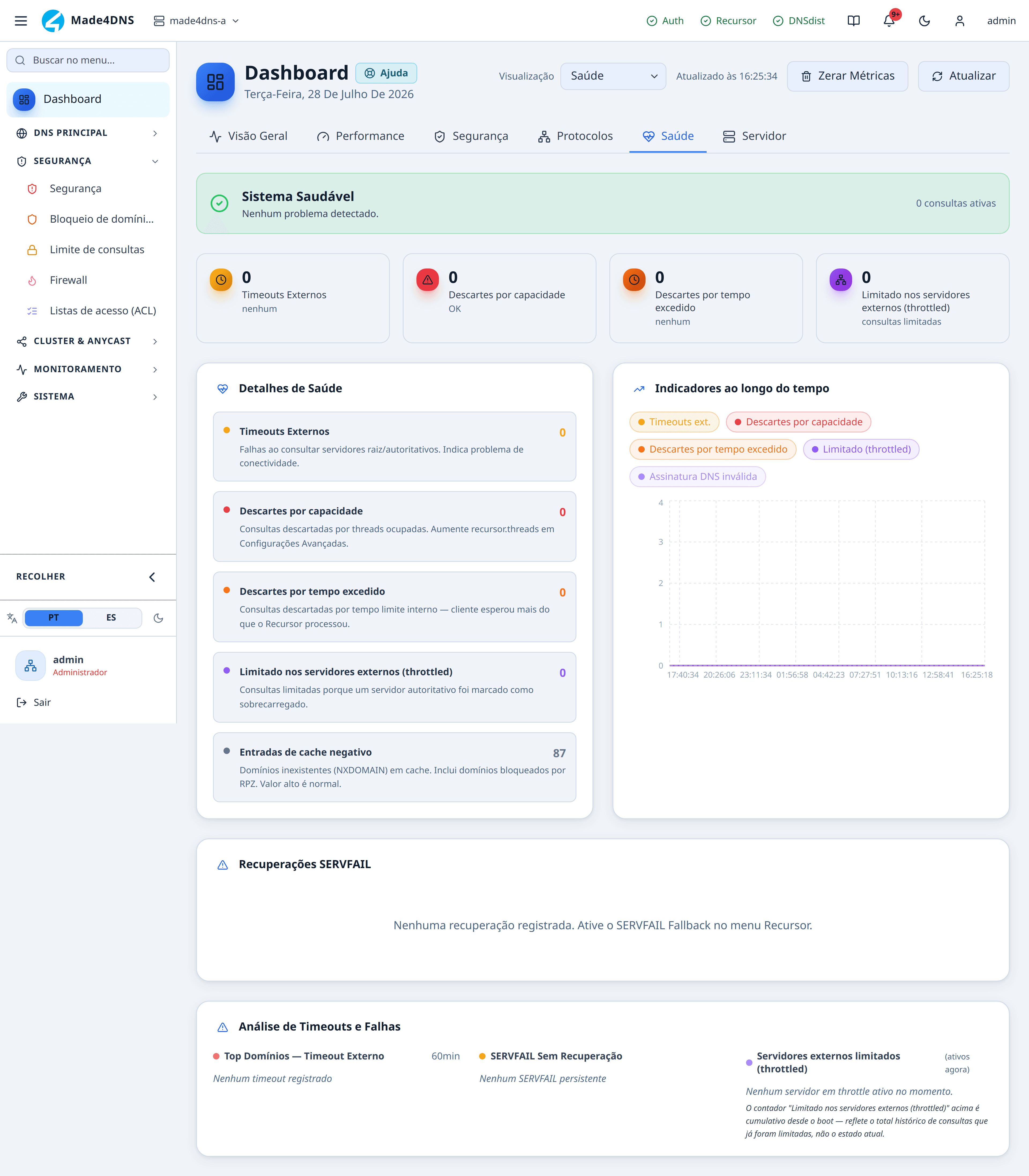Image resolution: width=1029 pixels, height=1176 pixels.
Task: Open the user profile icon
Action: point(960,21)
